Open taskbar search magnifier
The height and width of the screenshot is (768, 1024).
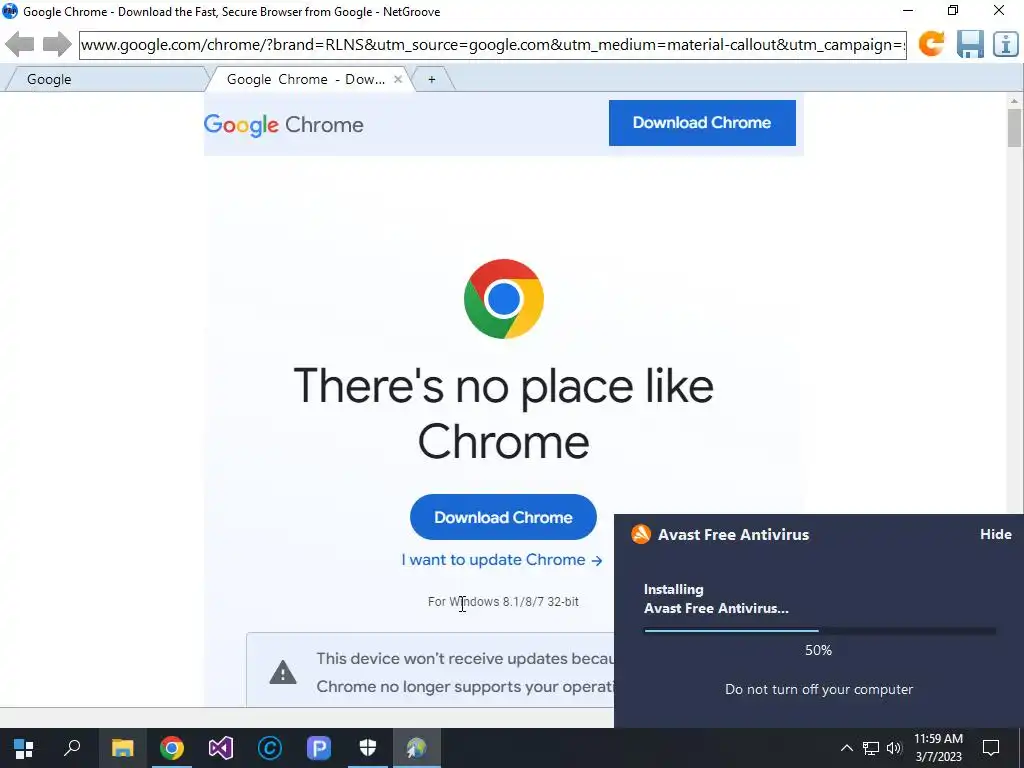pos(72,748)
